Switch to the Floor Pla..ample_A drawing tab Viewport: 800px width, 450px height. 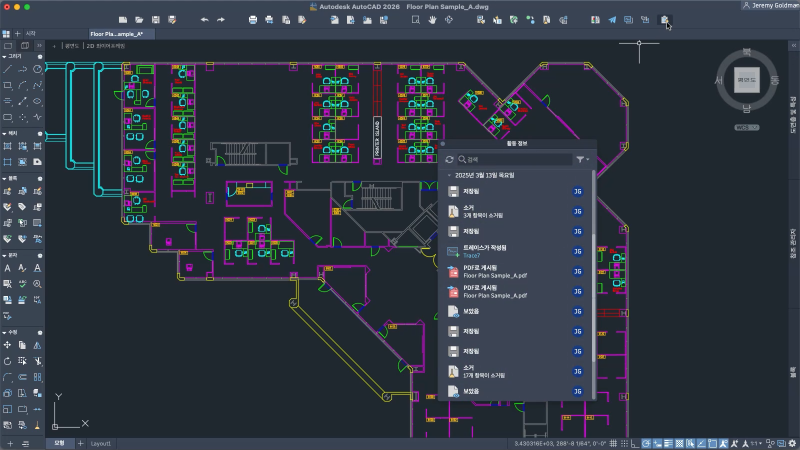117,34
